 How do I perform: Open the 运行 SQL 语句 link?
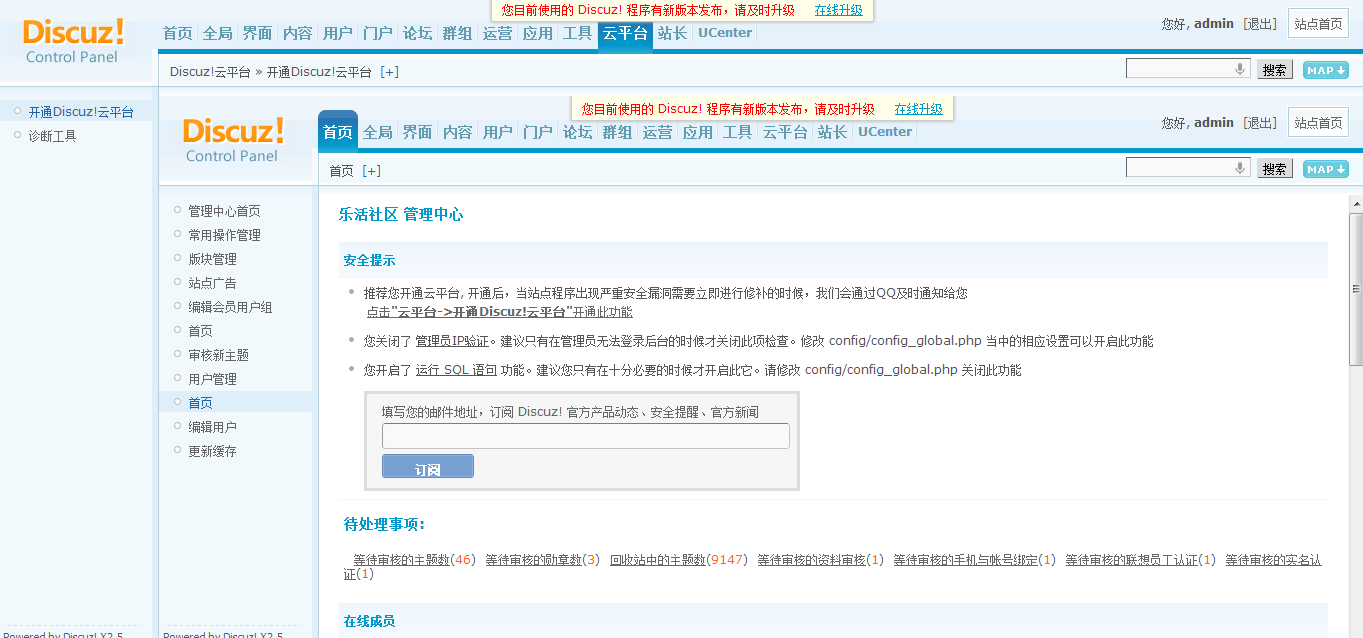pos(456,370)
